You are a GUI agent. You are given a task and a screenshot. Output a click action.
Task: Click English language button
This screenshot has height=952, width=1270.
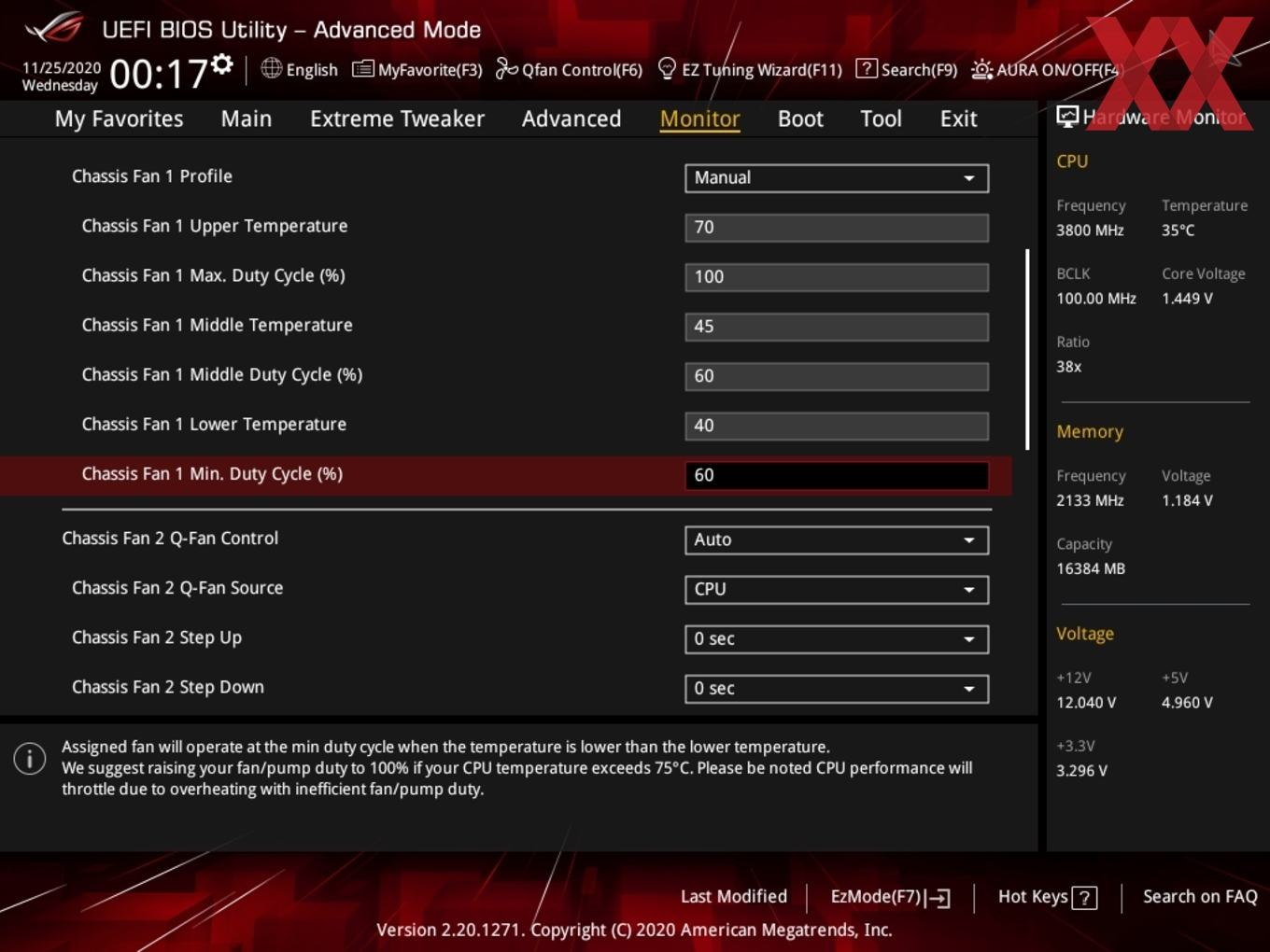312,70
